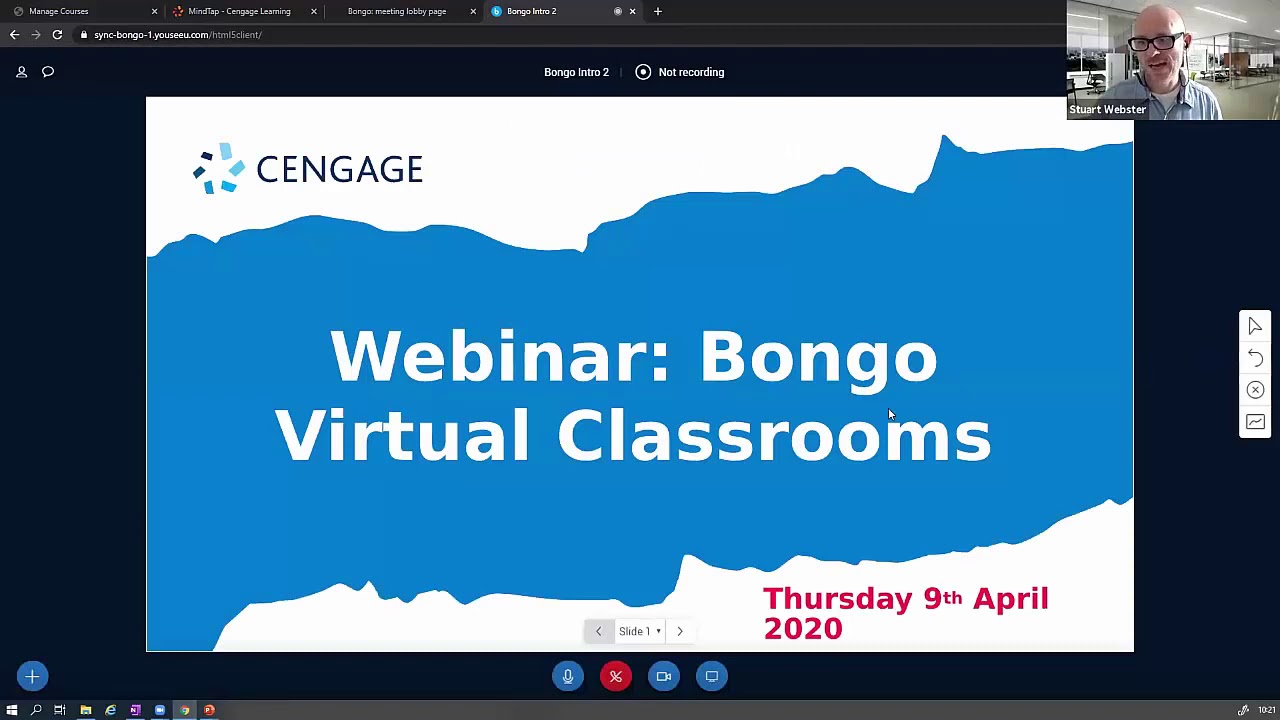The width and height of the screenshot is (1280, 720).
Task: Launch Internet Explorer from the taskbar
Action: 110,710
